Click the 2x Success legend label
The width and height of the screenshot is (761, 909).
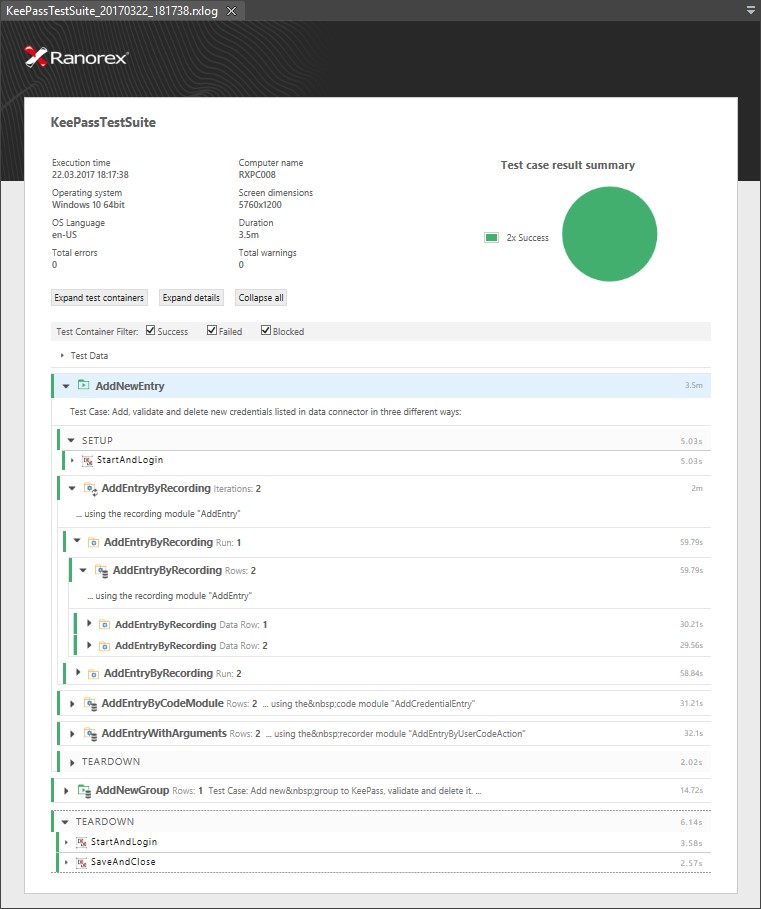point(527,238)
